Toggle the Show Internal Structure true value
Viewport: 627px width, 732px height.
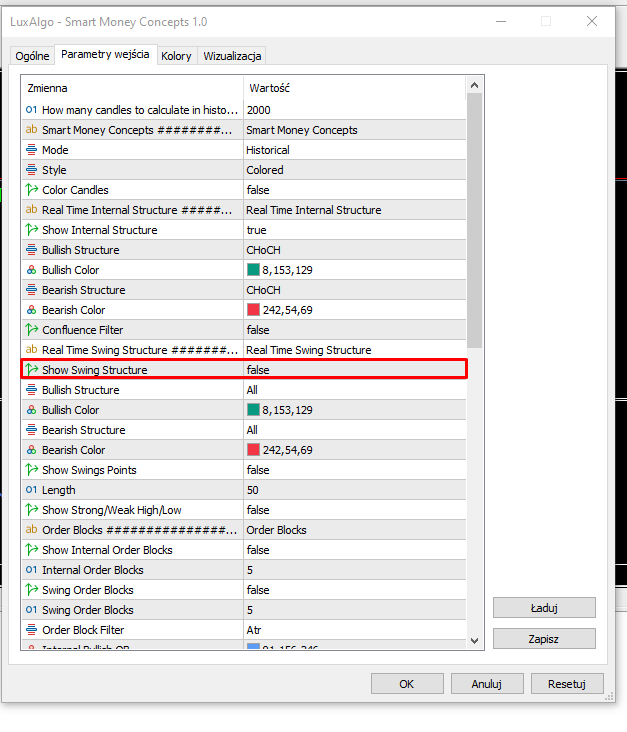click(x=355, y=230)
